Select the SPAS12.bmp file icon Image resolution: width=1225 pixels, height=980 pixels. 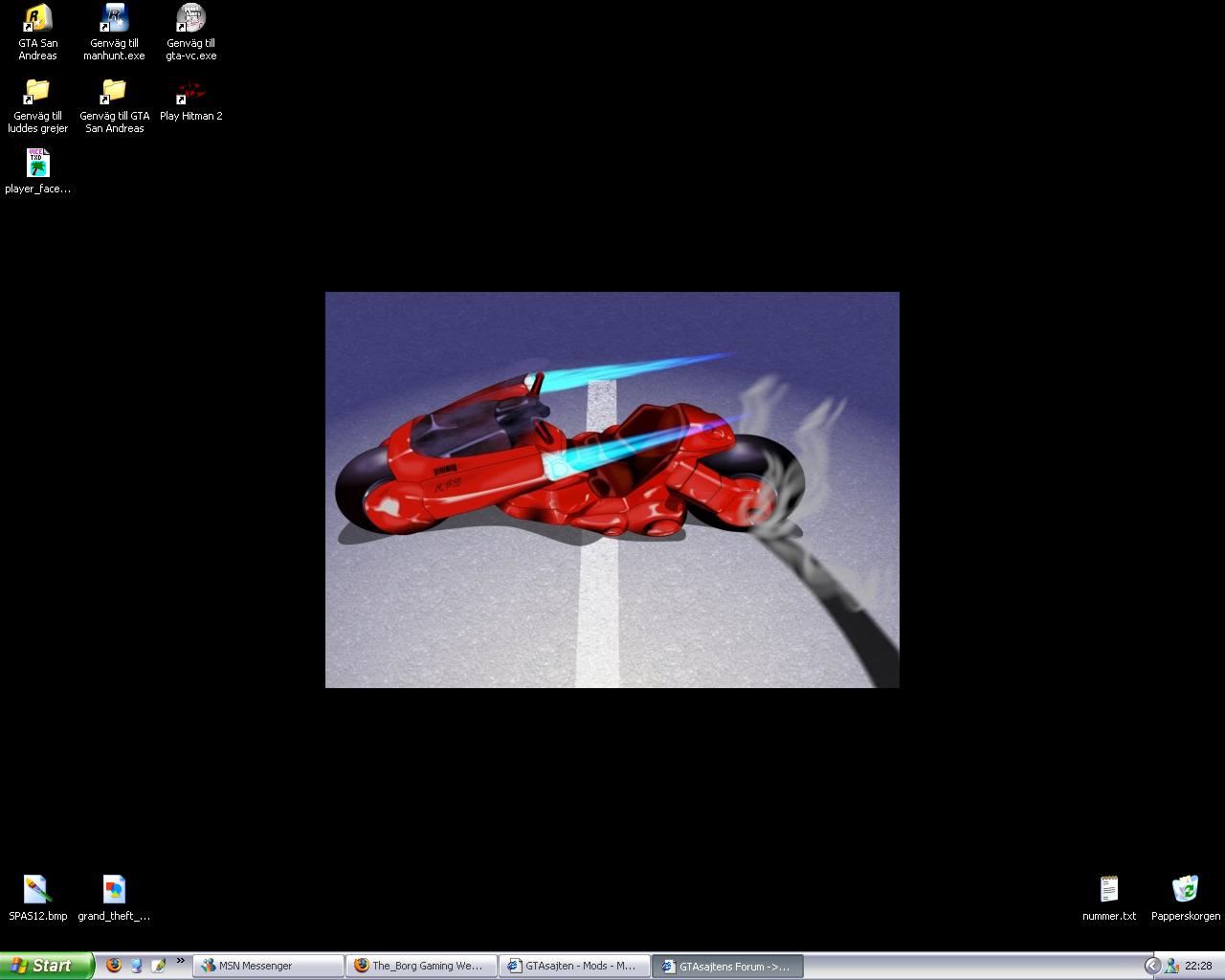[37, 898]
